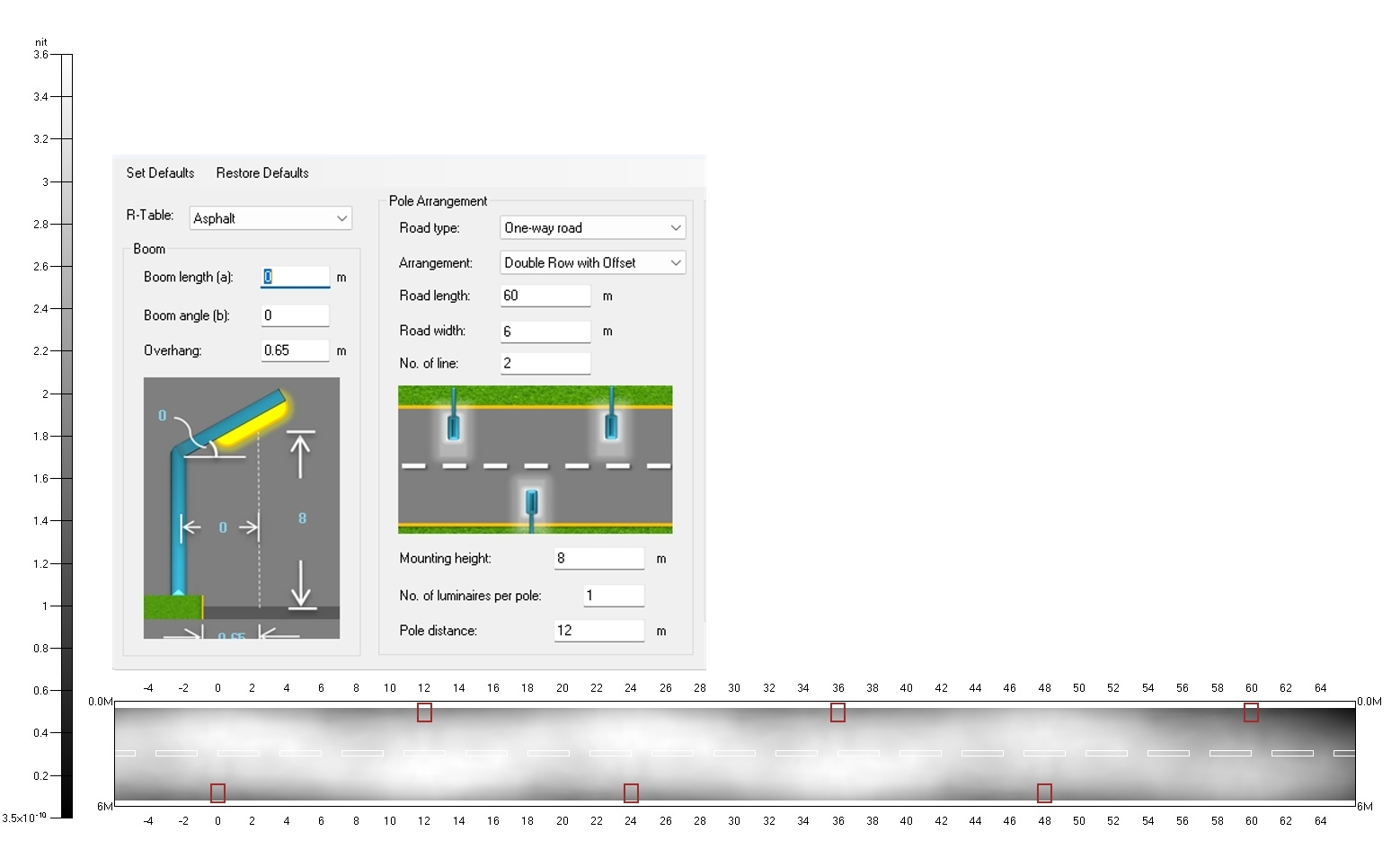The image size is (1400, 858).
Task: Click the Boom angle field
Action: 296,315
